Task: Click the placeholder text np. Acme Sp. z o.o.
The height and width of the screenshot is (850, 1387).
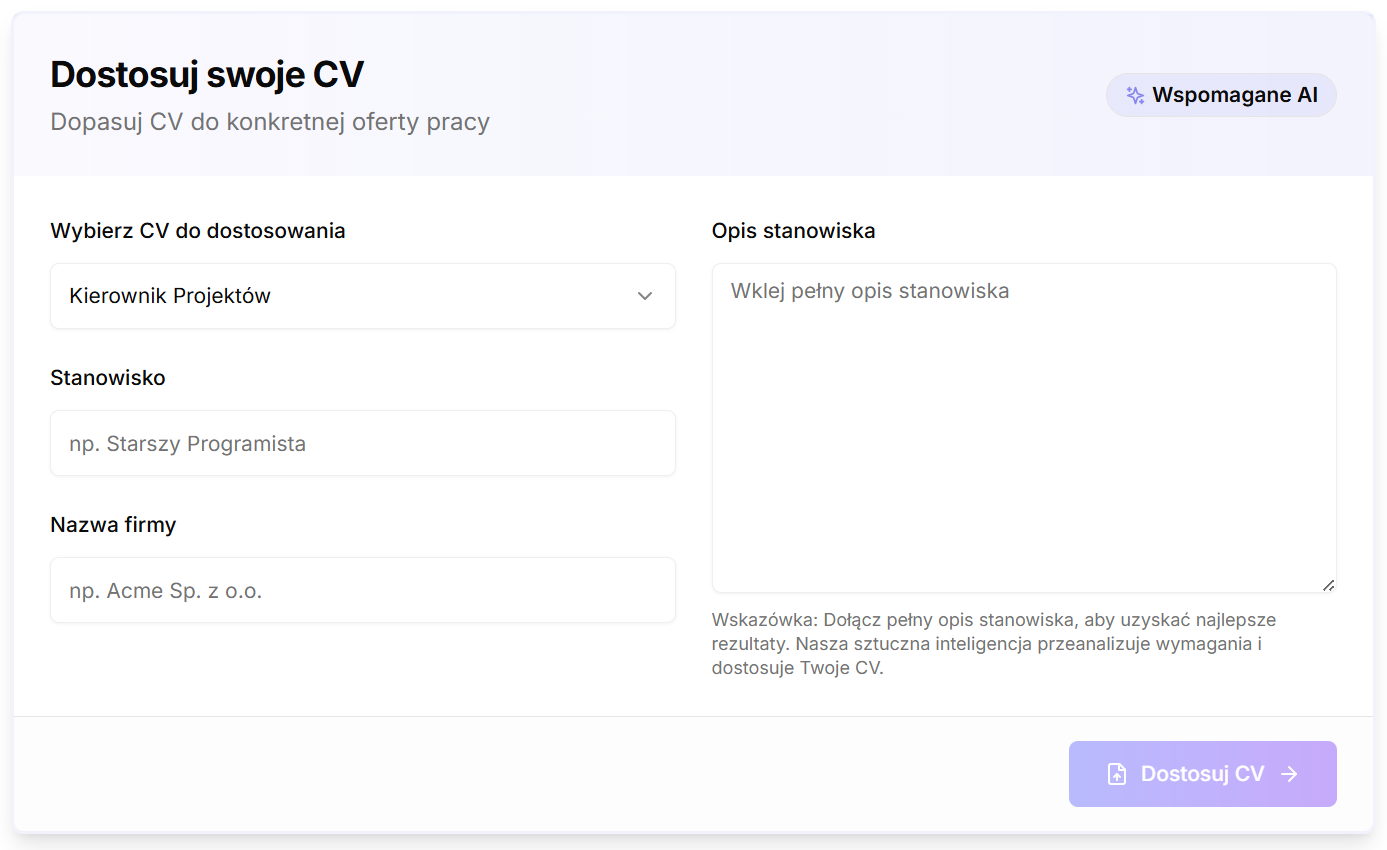Action: (164, 590)
